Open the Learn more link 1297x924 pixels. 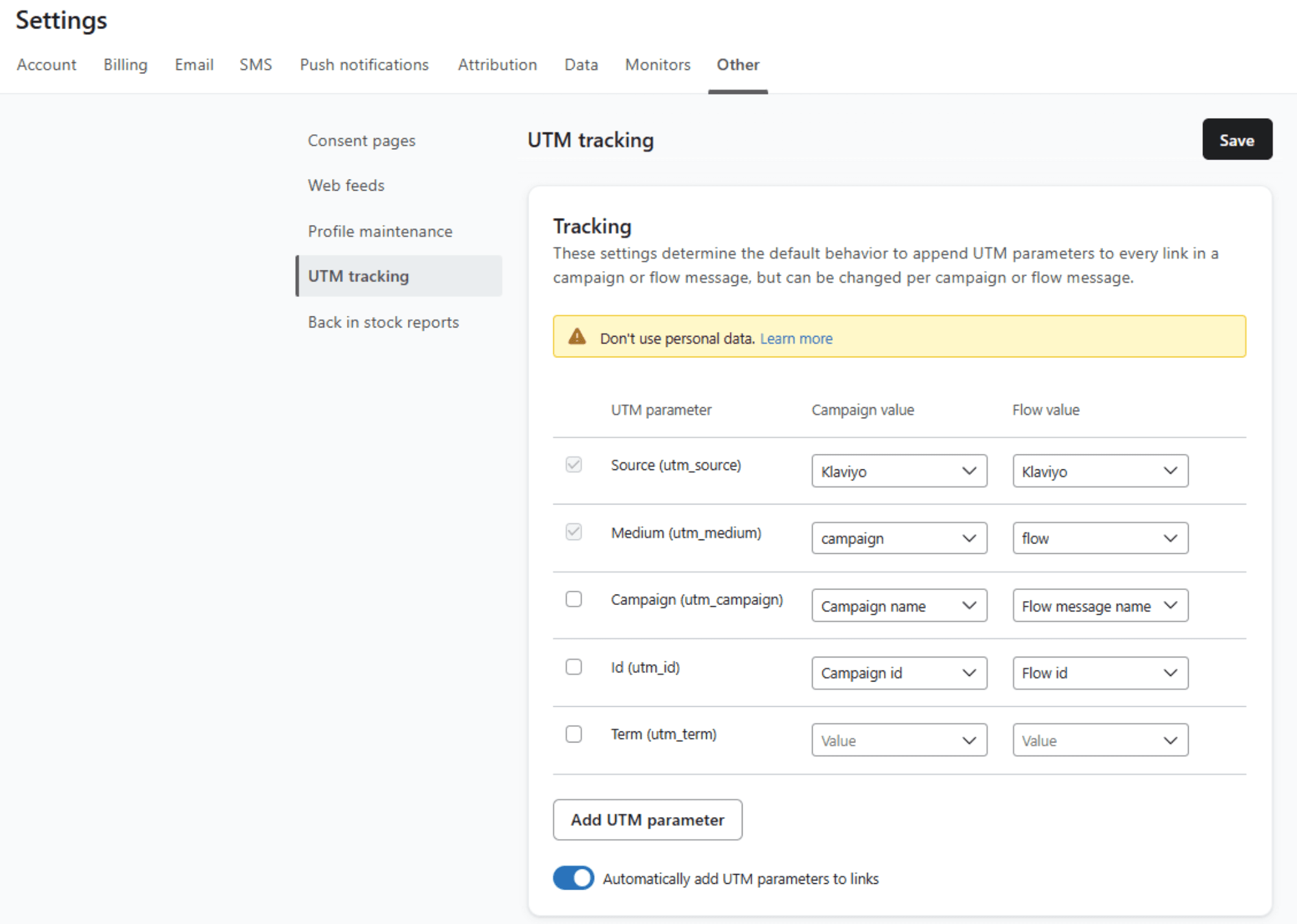[x=796, y=338]
